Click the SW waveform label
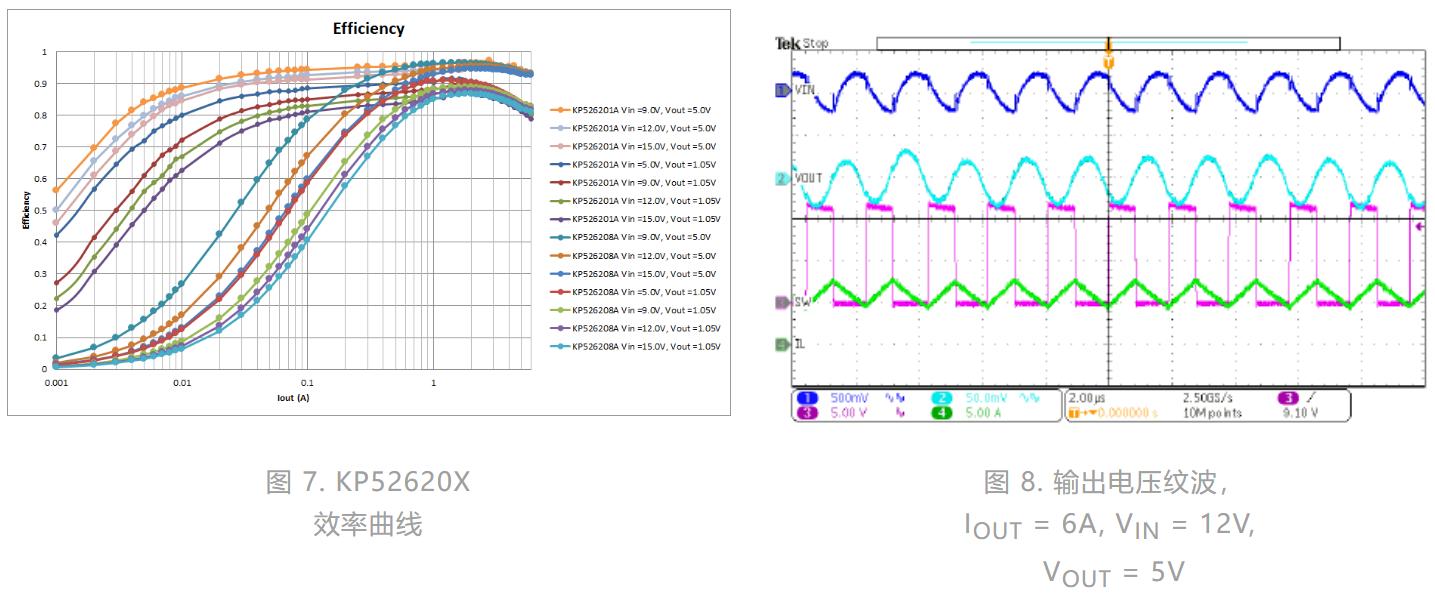1435x595 pixels. [x=802, y=301]
